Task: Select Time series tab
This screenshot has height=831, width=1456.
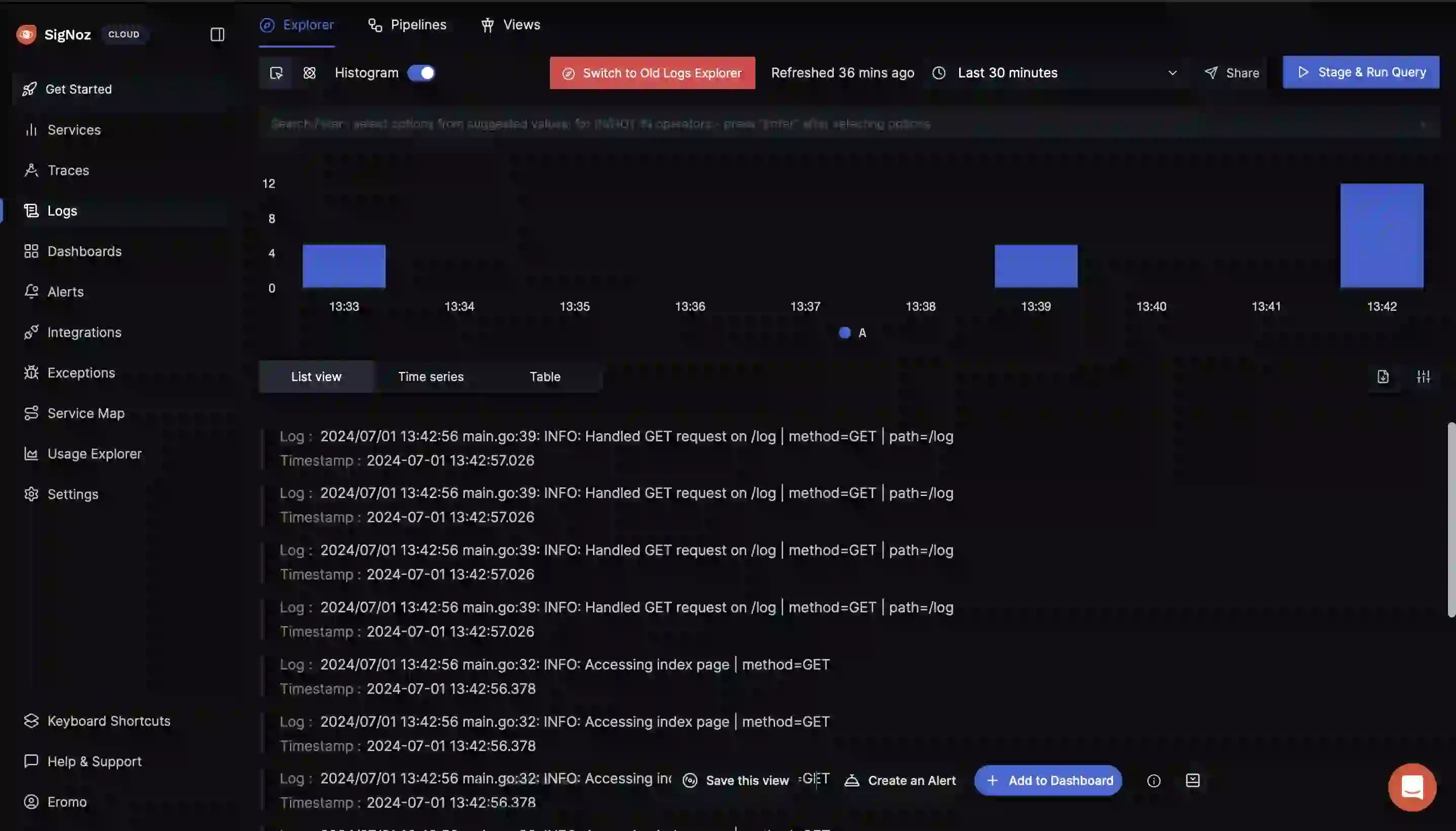Action: 431,377
